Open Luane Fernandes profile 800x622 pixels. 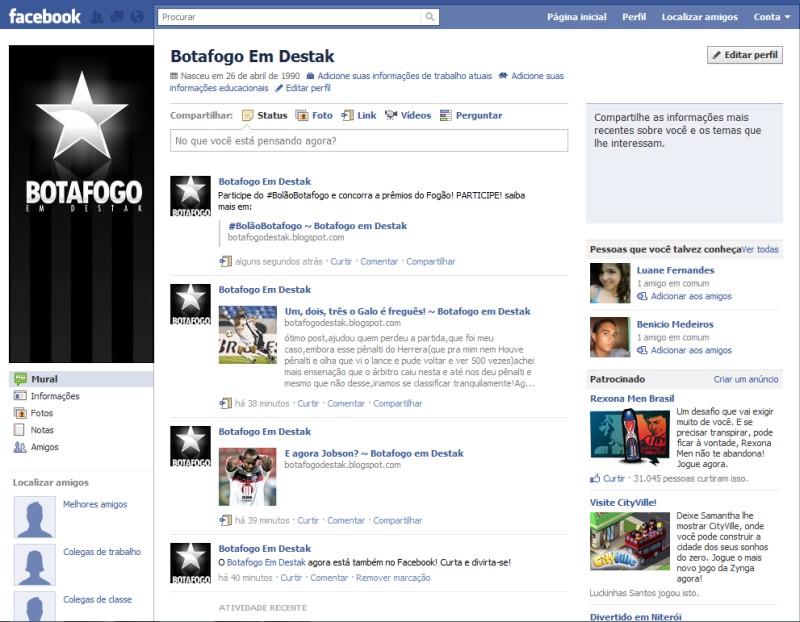(x=675, y=270)
